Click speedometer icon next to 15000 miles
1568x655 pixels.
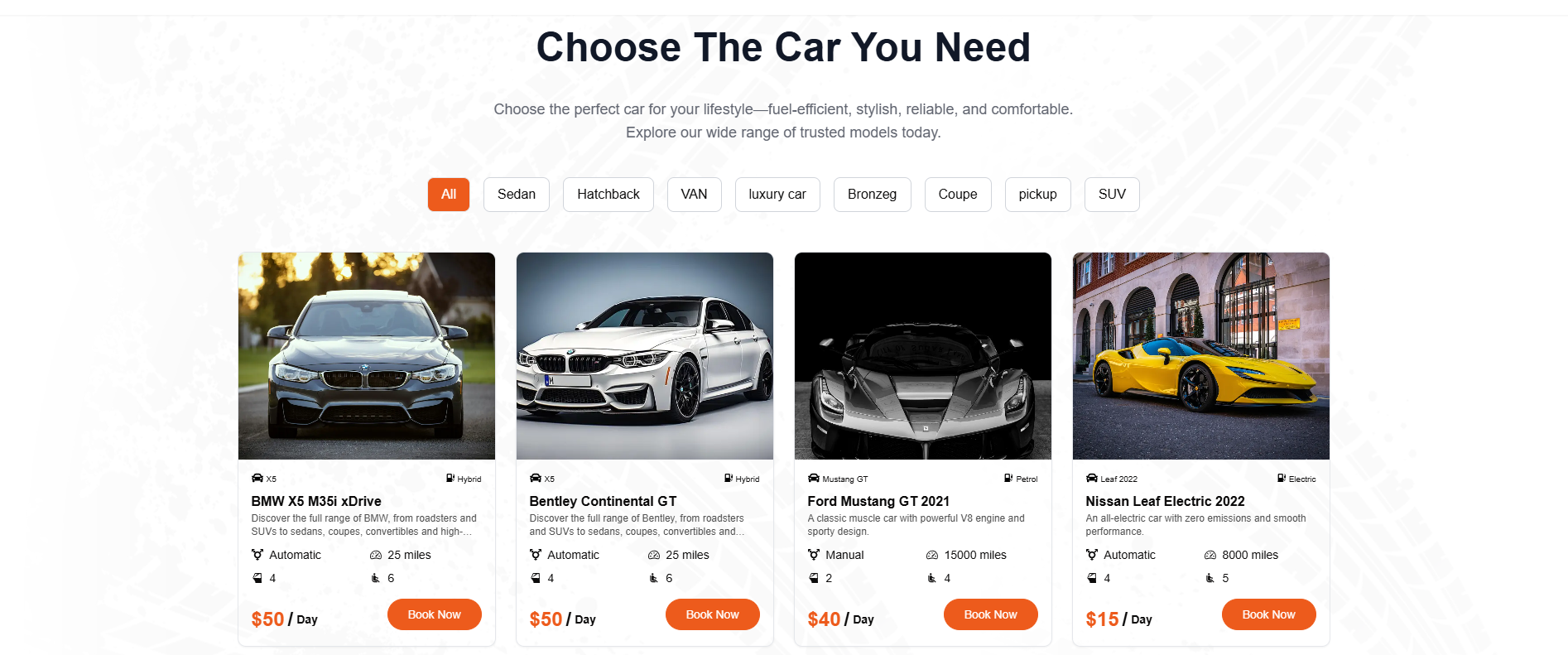click(x=932, y=555)
